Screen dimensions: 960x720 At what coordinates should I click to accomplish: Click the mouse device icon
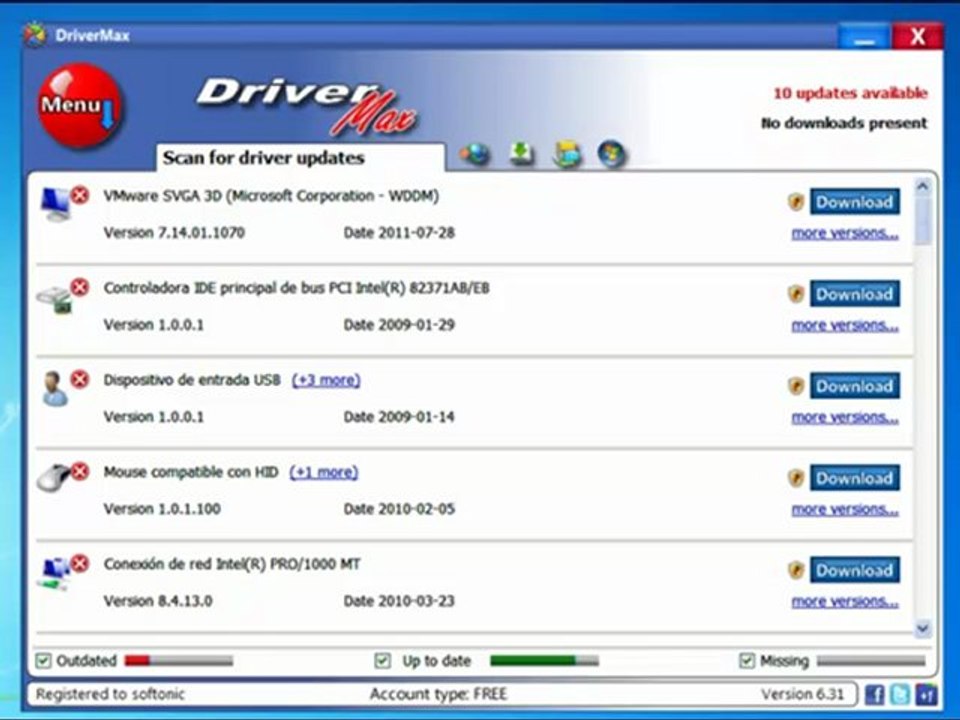pos(53,478)
